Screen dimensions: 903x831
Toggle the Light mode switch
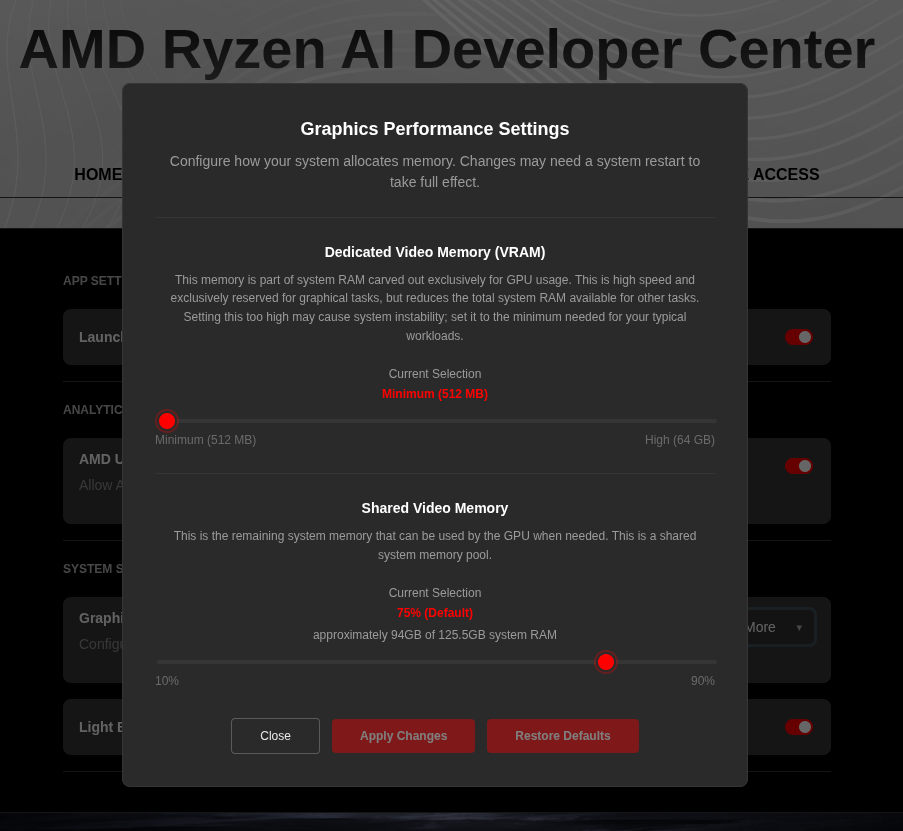tap(799, 727)
